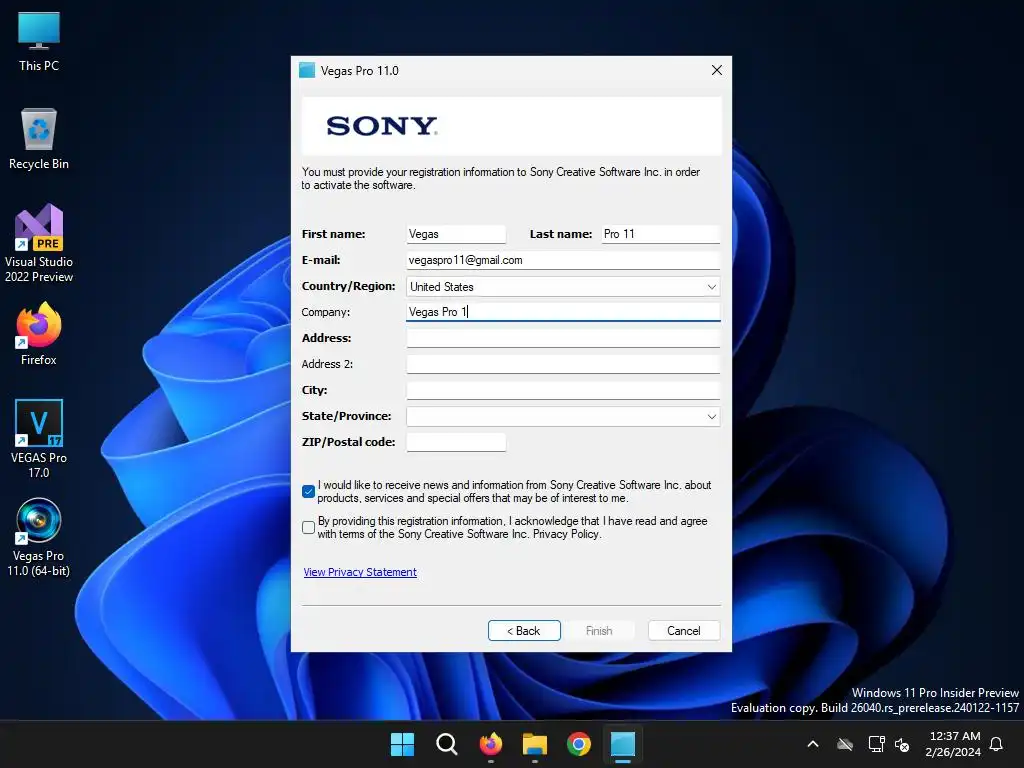Click the Last name field
The image size is (1024, 768).
(660, 234)
